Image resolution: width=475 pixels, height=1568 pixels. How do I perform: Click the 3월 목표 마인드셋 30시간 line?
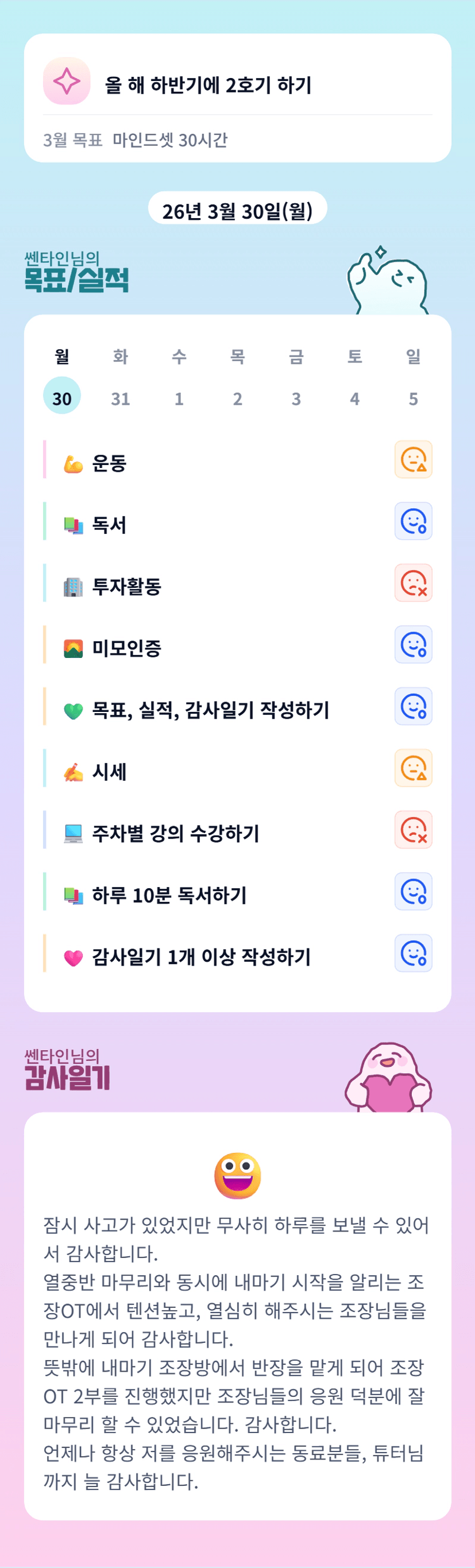pos(136,140)
